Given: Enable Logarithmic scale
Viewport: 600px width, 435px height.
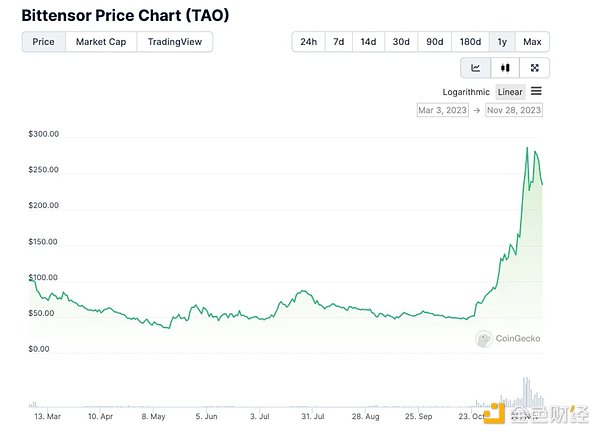Looking at the screenshot, I should tap(466, 92).
